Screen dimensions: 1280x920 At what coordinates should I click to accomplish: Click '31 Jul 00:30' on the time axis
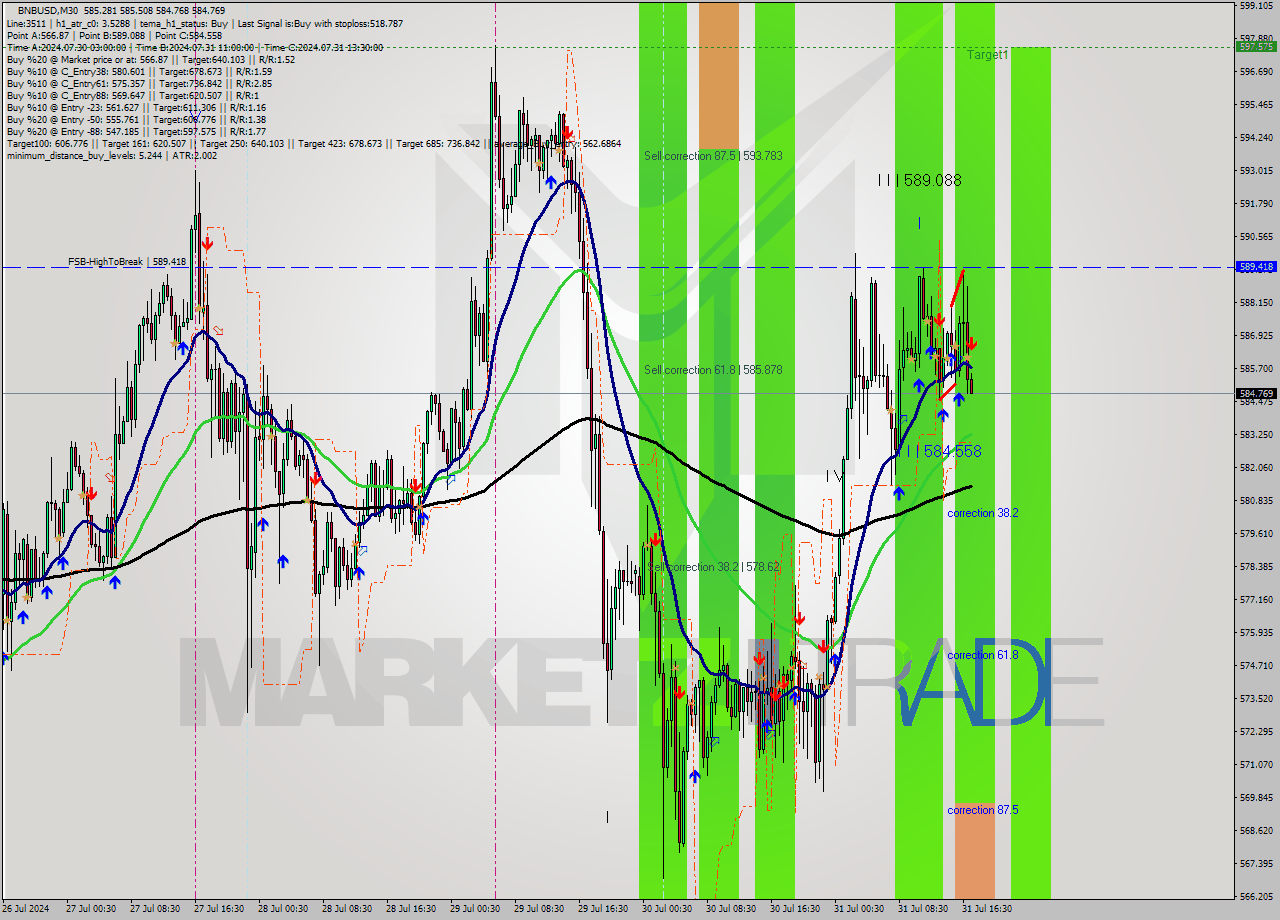coord(859,909)
